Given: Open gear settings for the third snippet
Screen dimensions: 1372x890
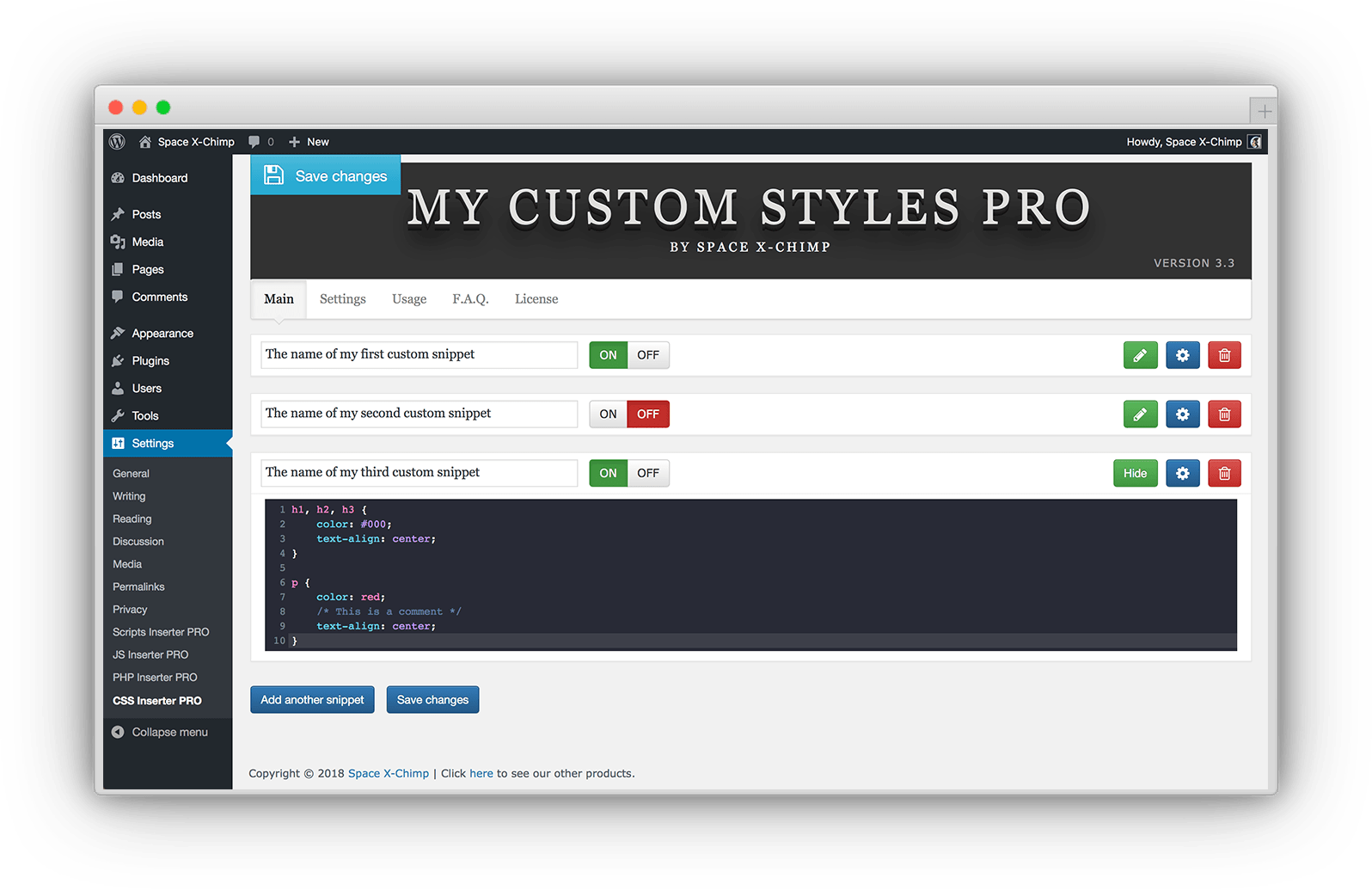Looking at the screenshot, I should (1182, 473).
